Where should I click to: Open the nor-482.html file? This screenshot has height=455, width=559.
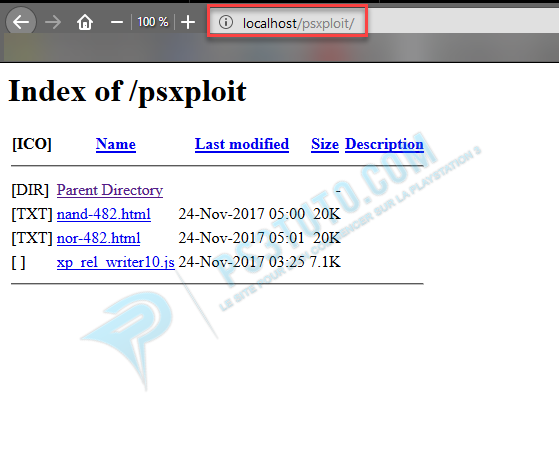point(98,238)
